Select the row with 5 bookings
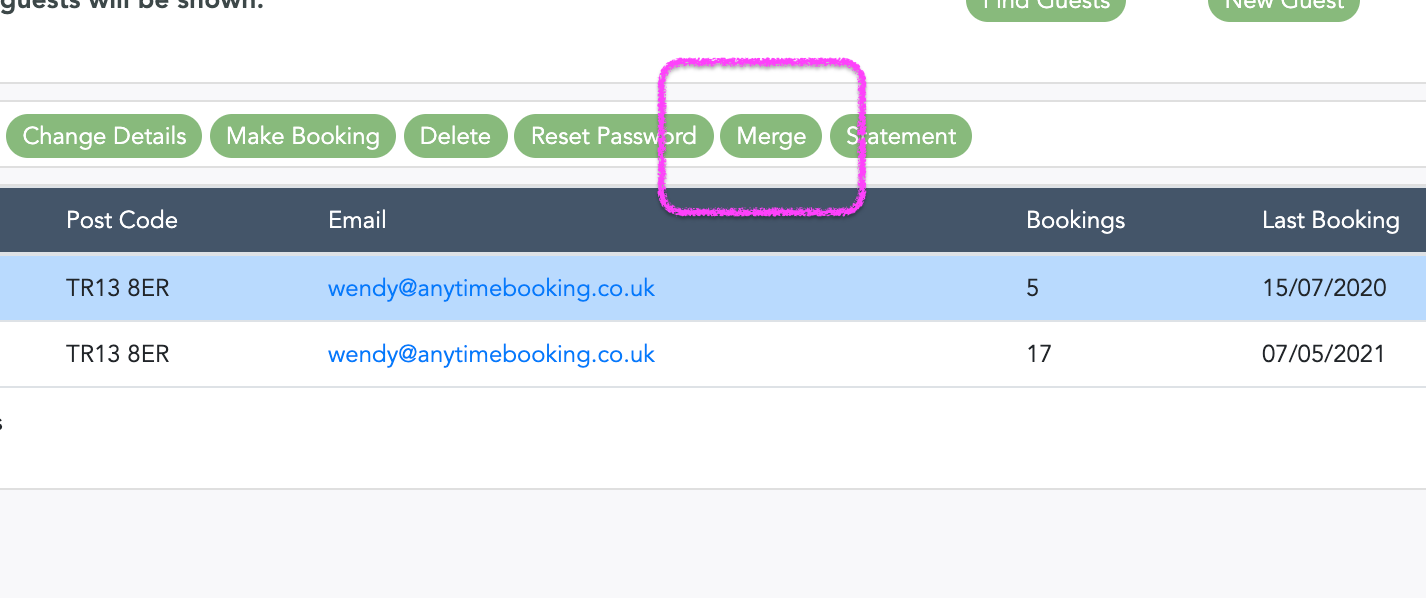This screenshot has width=1426, height=598. (x=713, y=288)
